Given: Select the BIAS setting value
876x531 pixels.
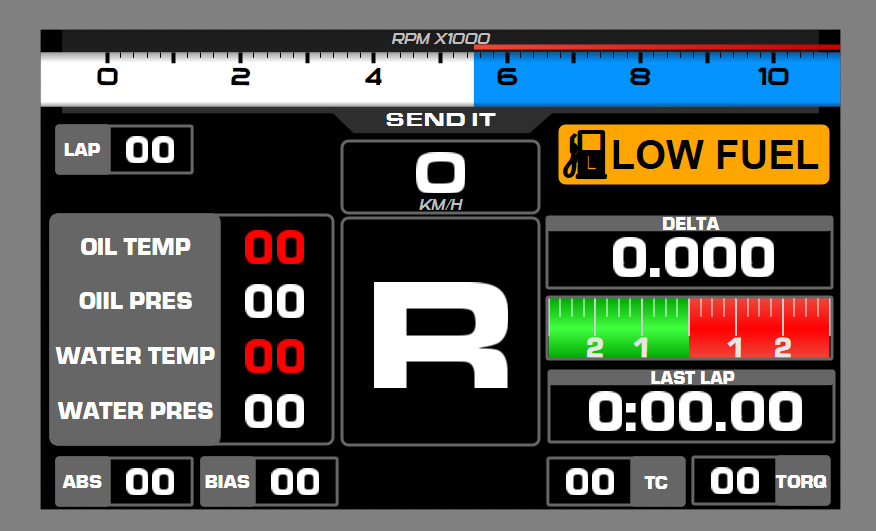Looking at the screenshot, I should coord(295,482).
